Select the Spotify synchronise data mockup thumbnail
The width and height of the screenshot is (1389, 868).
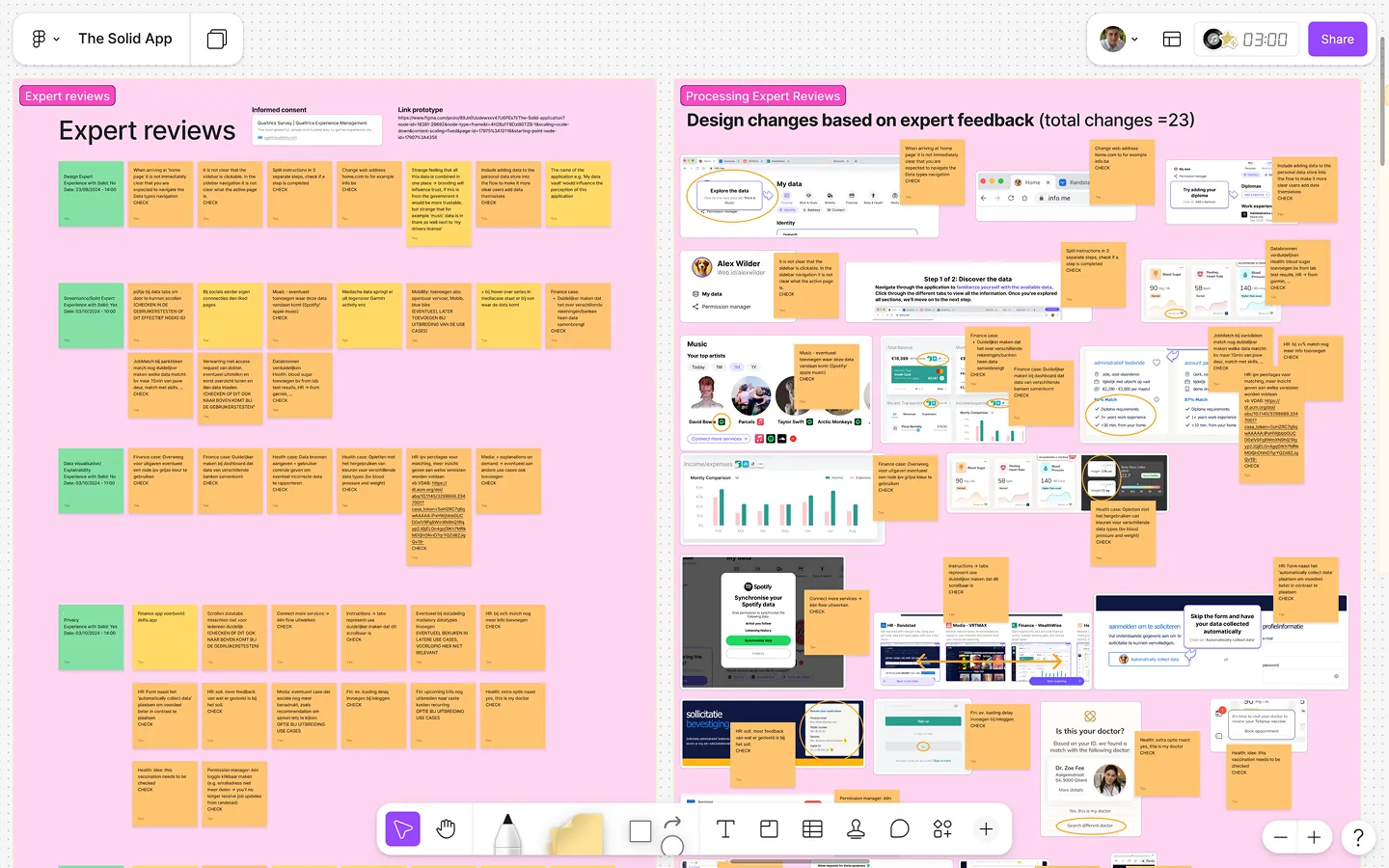(x=763, y=624)
